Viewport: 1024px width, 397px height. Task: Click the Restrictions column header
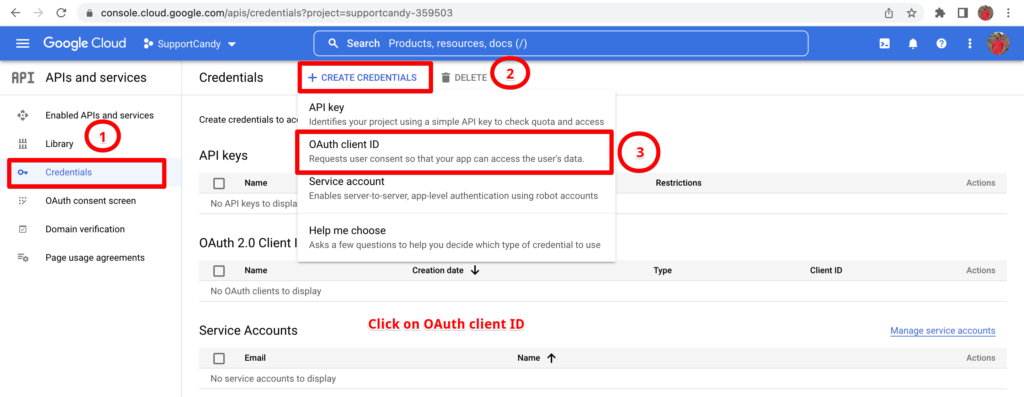tap(679, 183)
